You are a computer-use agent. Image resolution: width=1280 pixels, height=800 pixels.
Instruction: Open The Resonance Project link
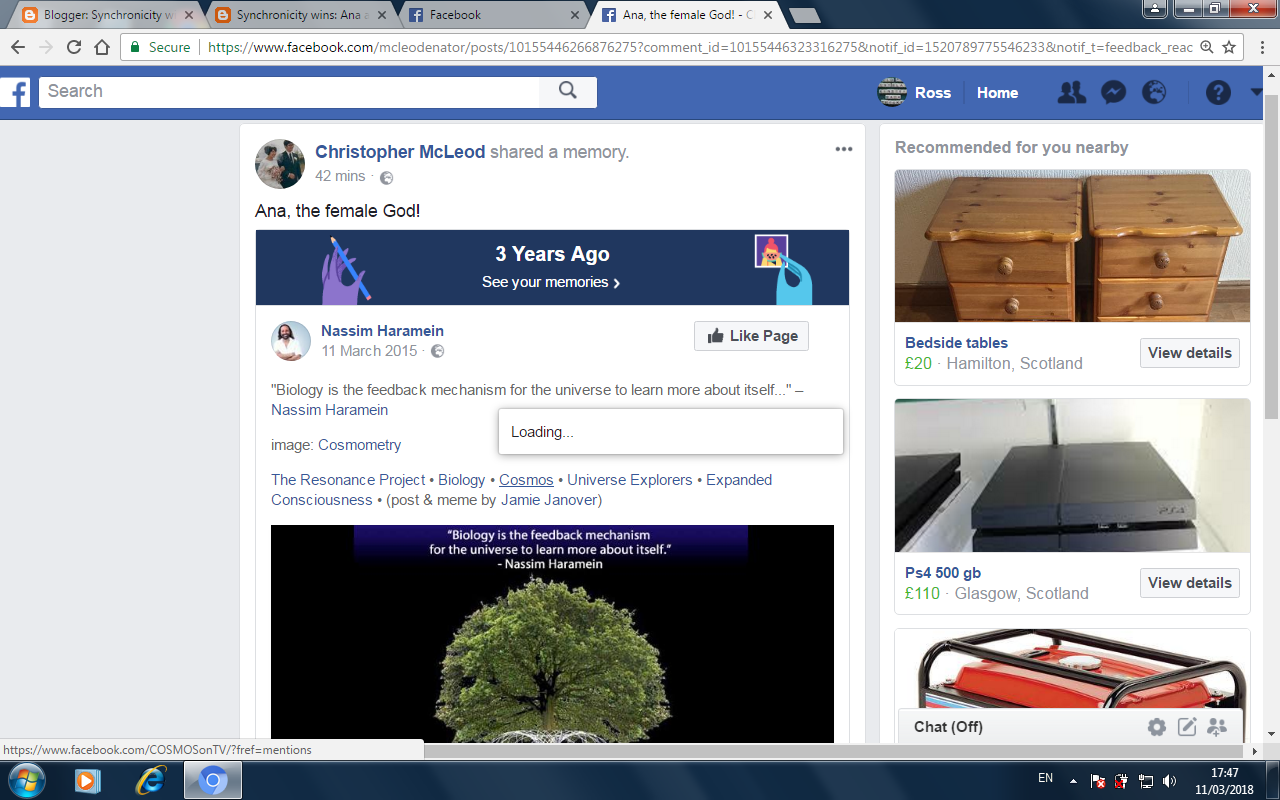click(348, 480)
